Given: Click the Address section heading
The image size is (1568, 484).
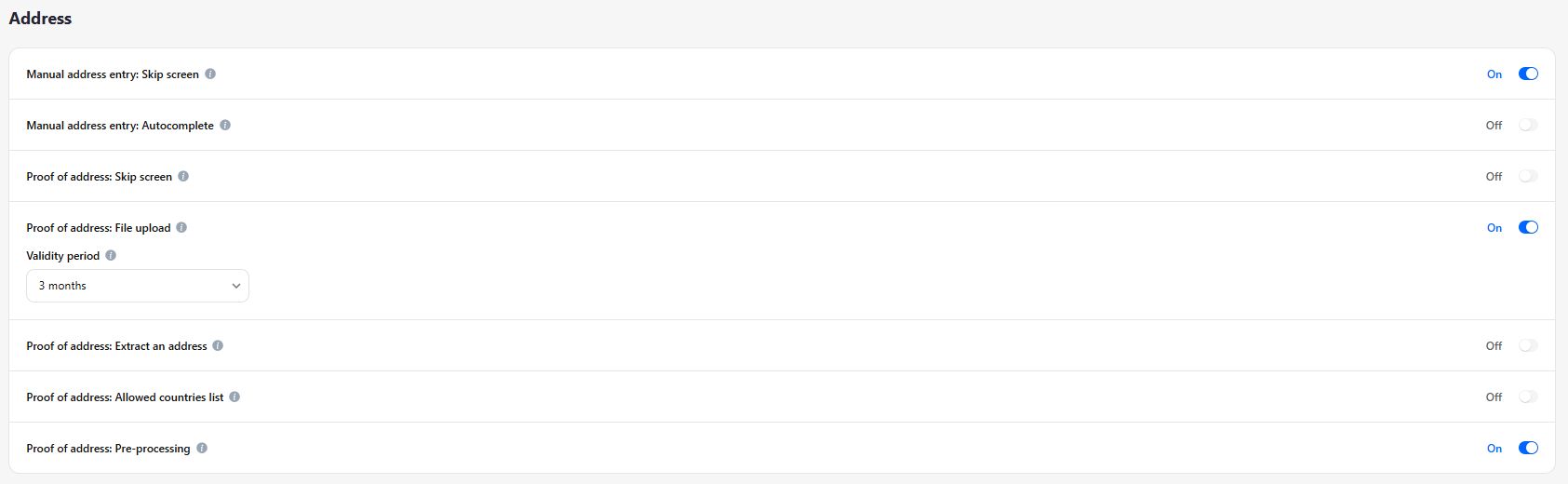Looking at the screenshot, I should point(40,19).
